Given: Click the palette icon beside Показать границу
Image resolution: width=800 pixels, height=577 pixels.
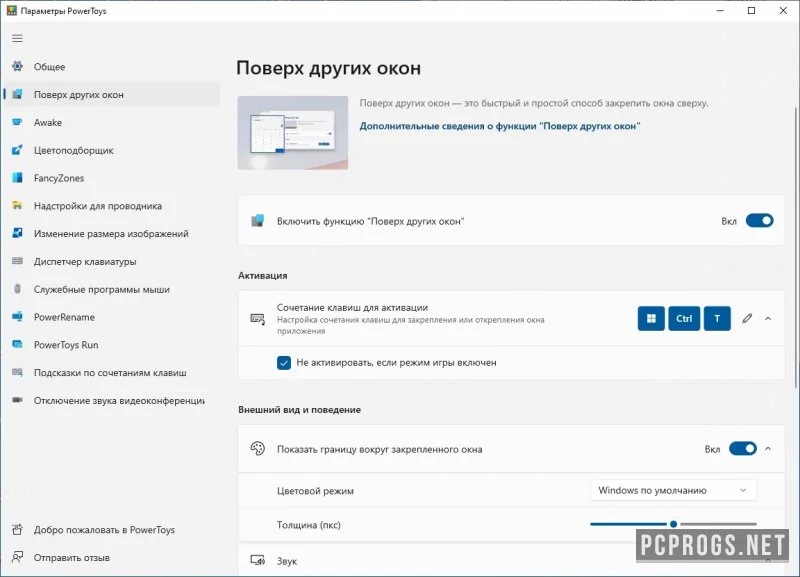Looking at the screenshot, I should (258, 449).
